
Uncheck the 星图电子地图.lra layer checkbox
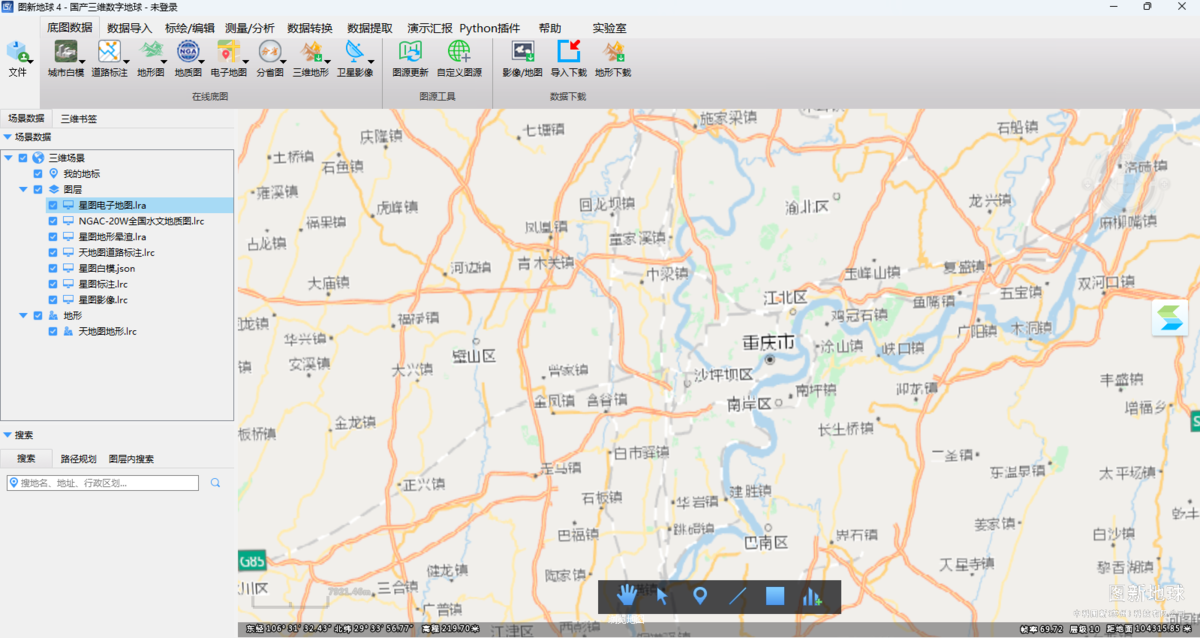pyautogui.click(x=53, y=205)
